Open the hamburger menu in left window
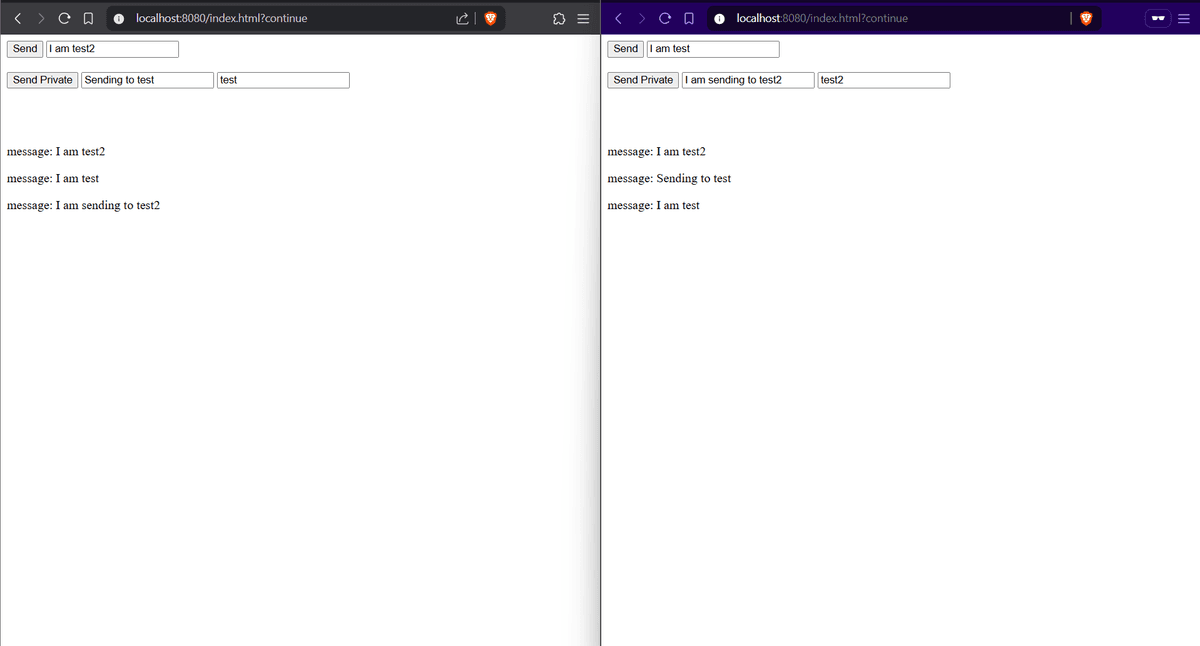Screen dimensions: 1200x646 click(x=583, y=17)
